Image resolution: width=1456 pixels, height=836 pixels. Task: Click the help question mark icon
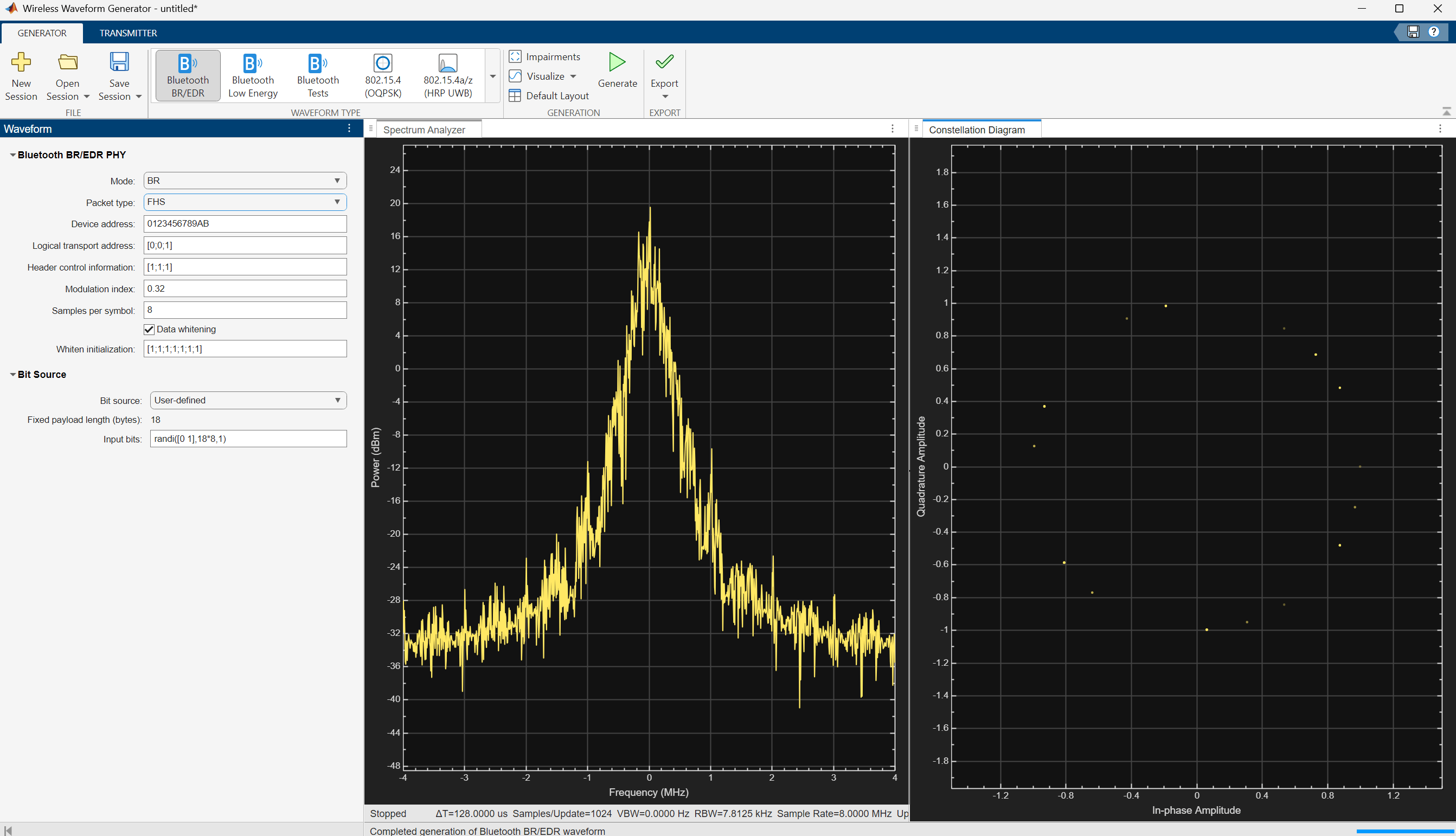(1434, 32)
